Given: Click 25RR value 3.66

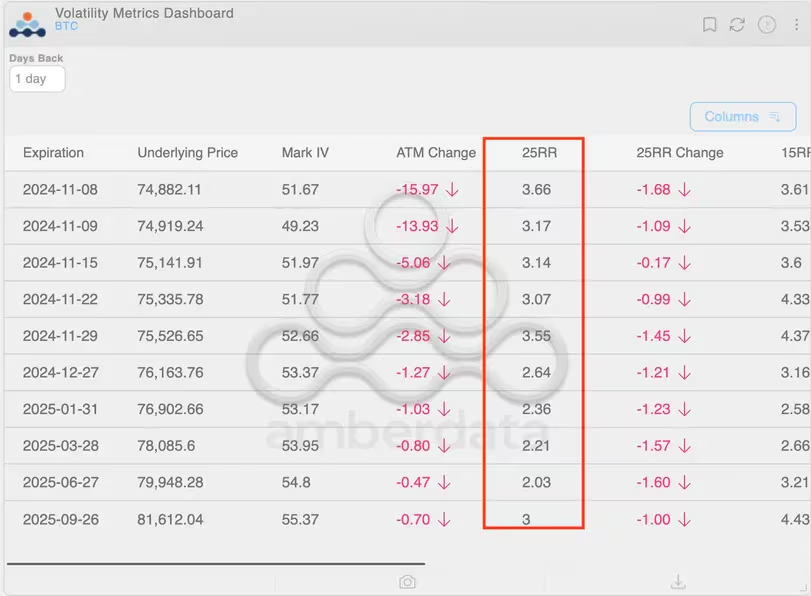Looking at the screenshot, I should click(536, 189).
